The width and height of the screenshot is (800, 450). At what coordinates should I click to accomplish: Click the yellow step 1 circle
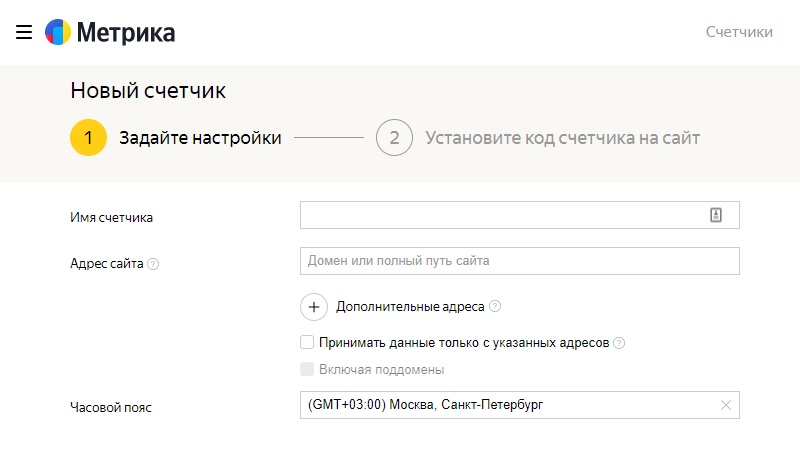(88, 138)
